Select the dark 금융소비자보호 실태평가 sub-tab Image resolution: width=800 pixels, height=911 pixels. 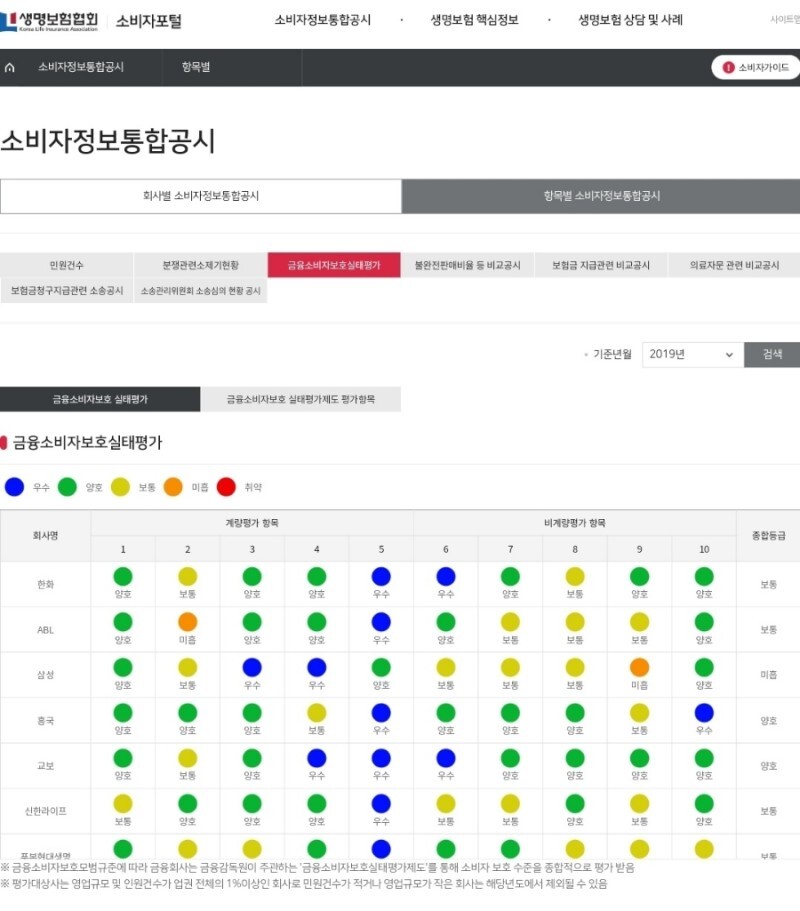coord(100,399)
